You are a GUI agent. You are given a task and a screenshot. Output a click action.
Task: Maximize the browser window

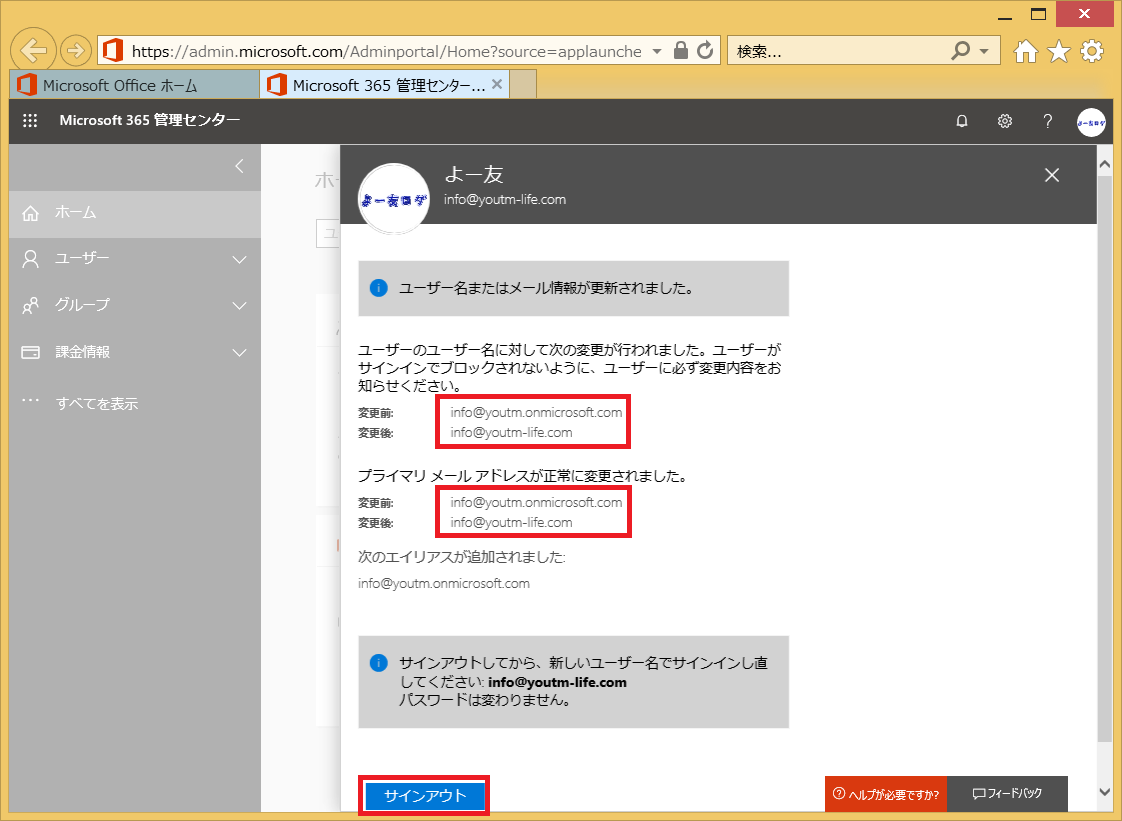point(1038,14)
